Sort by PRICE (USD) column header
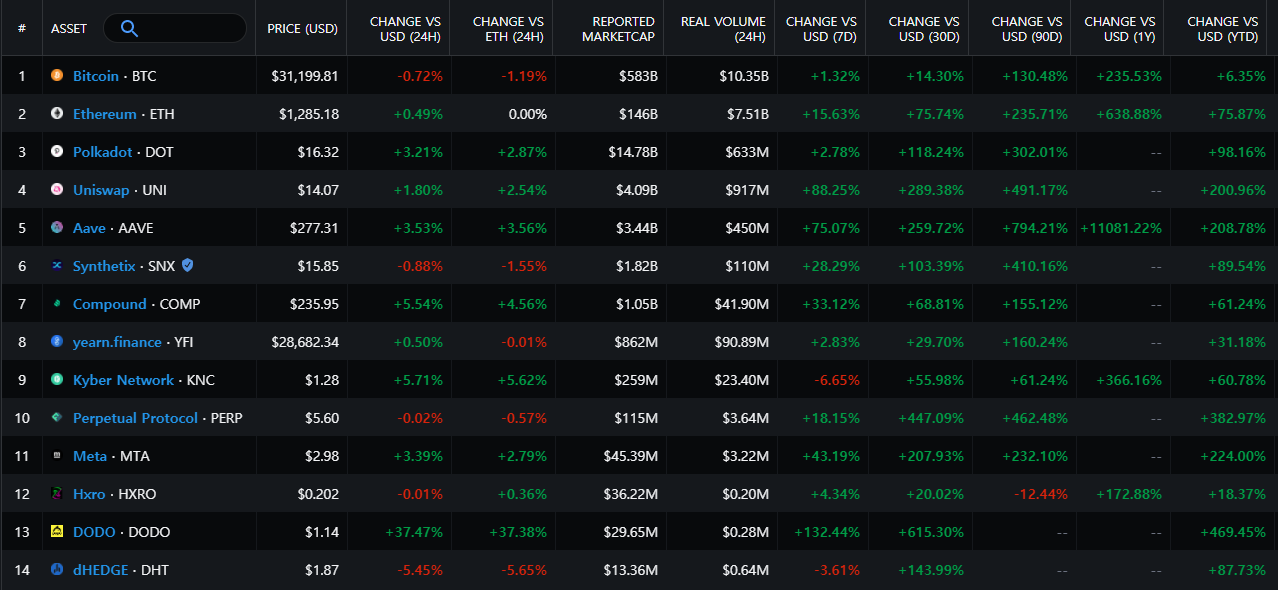Image resolution: width=1278 pixels, height=590 pixels. point(302,28)
